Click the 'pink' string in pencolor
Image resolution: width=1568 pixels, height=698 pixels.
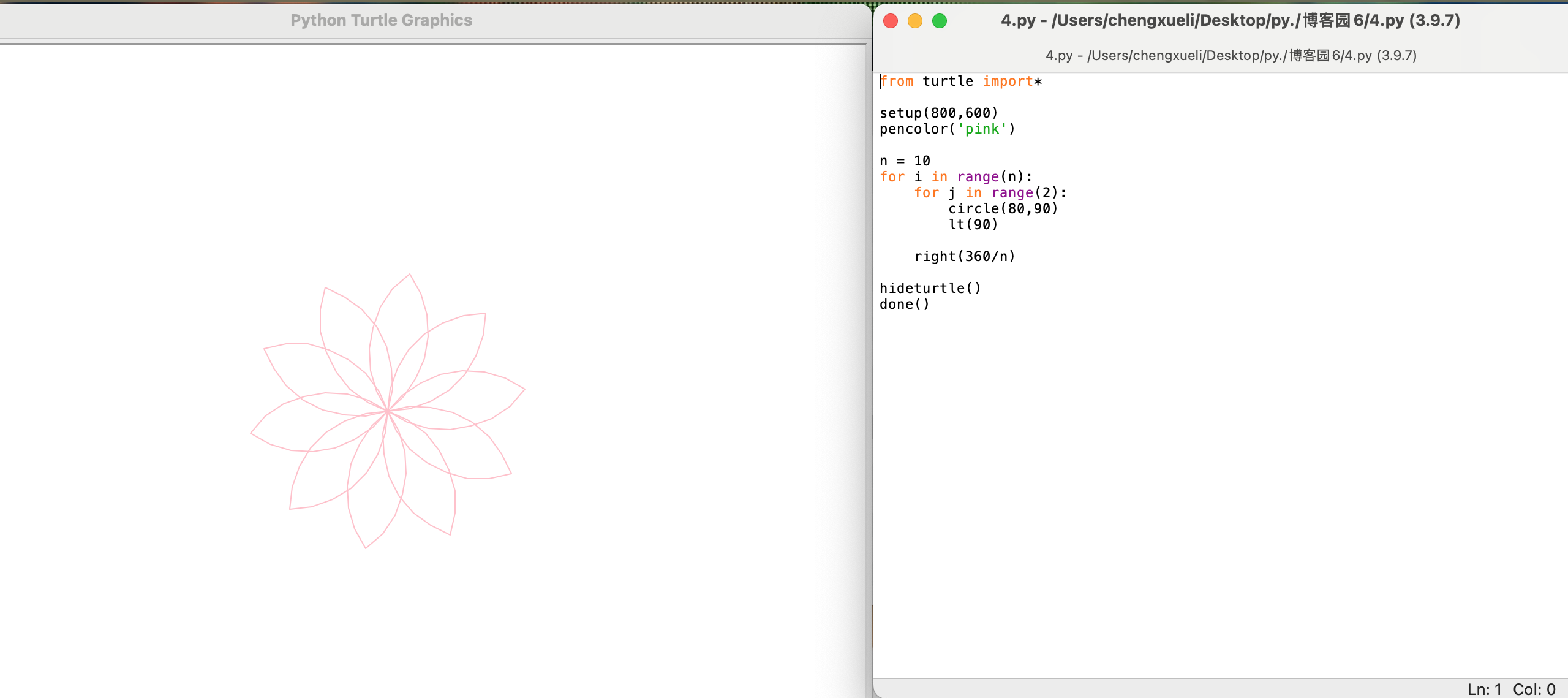click(982, 129)
